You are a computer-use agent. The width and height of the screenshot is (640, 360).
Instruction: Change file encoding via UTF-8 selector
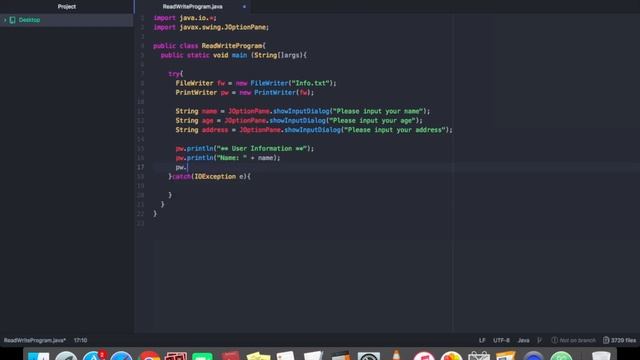(501, 340)
